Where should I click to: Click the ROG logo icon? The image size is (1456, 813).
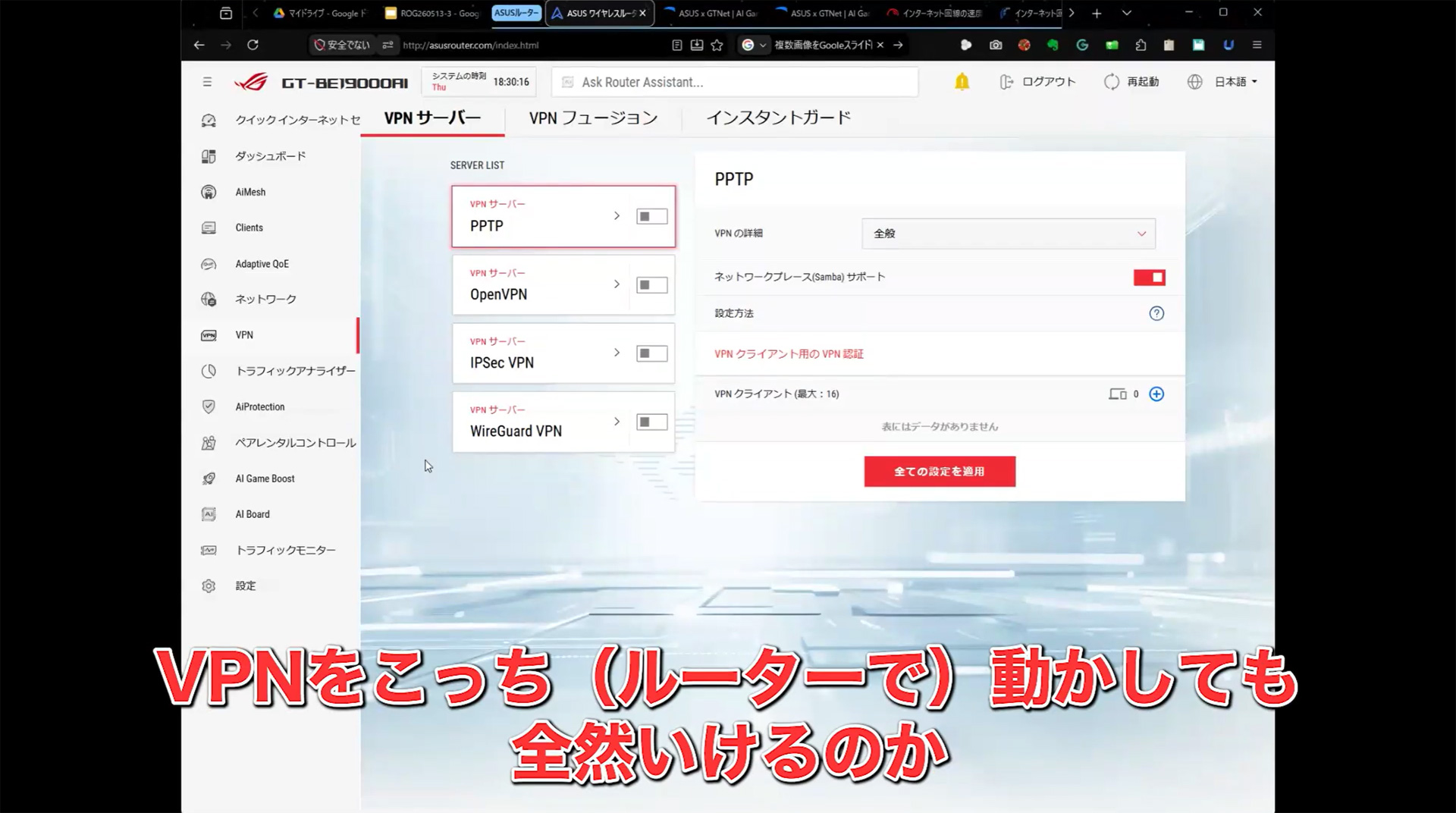251,82
